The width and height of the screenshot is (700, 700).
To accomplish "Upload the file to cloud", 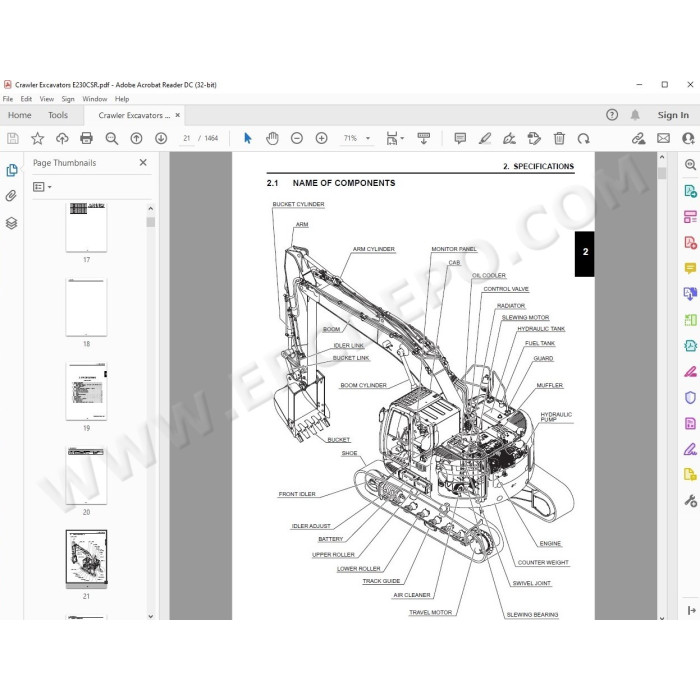I will click(62, 138).
